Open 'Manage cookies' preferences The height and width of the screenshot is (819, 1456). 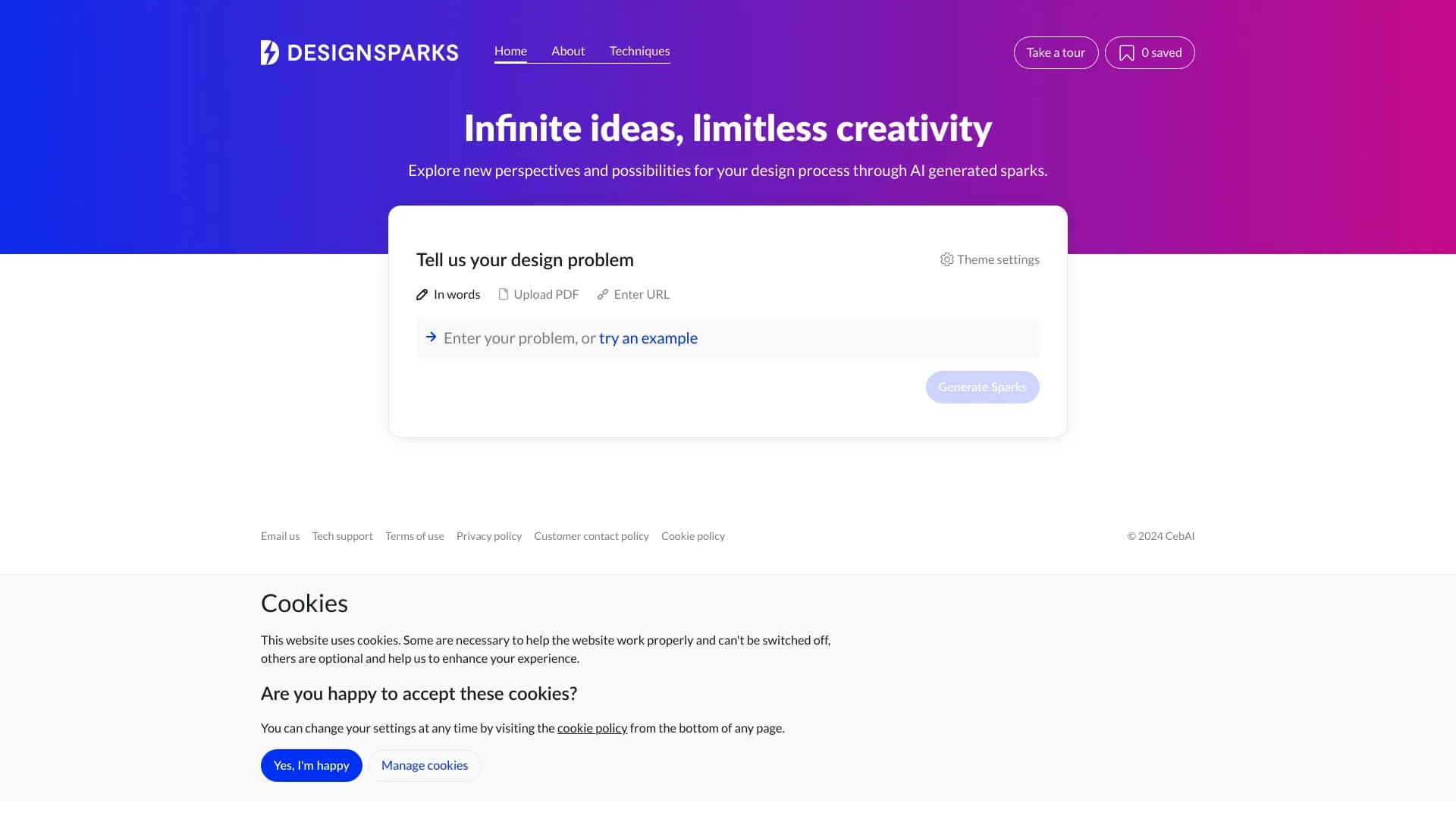(x=425, y=765)
